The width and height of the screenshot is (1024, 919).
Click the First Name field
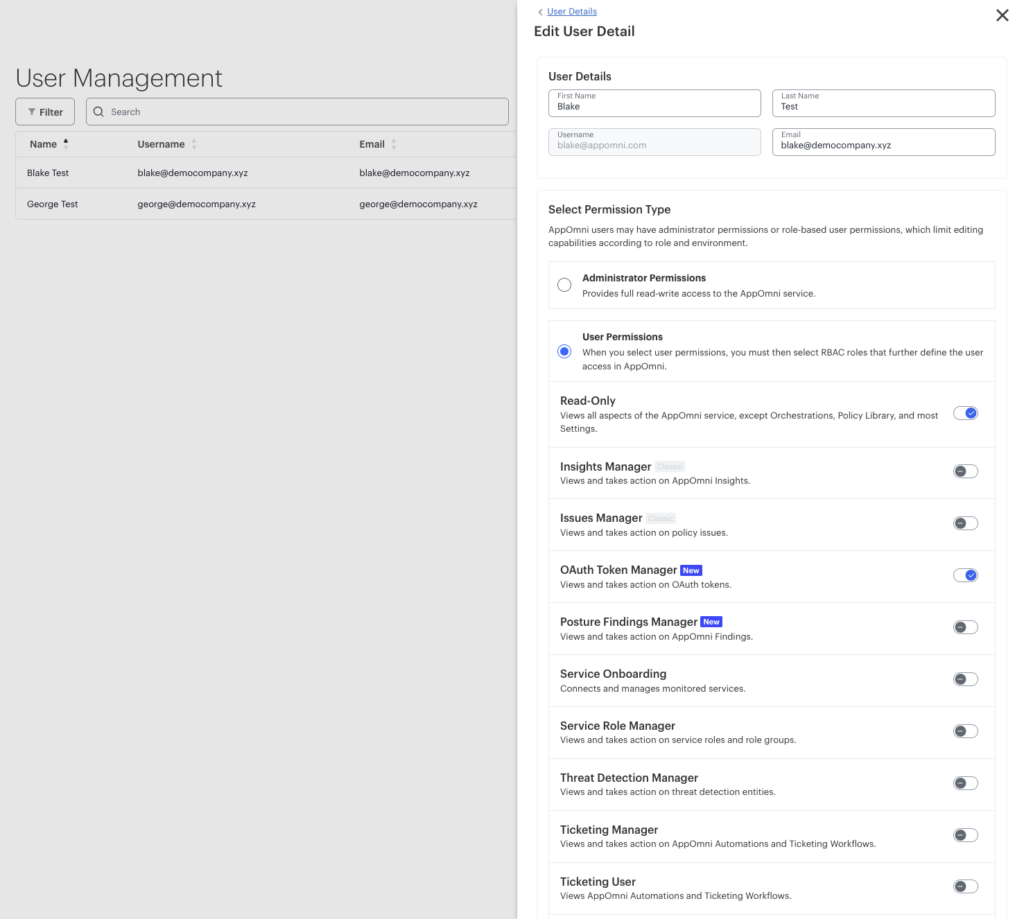point(654,103)
